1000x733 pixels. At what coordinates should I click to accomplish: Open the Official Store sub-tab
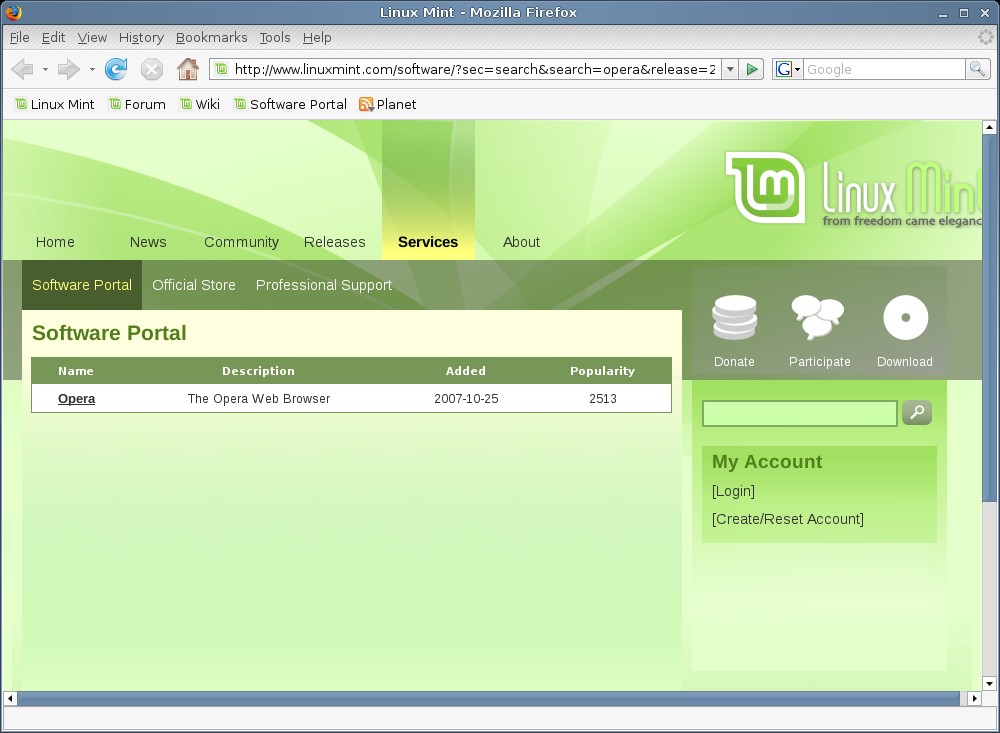(194, 285)
